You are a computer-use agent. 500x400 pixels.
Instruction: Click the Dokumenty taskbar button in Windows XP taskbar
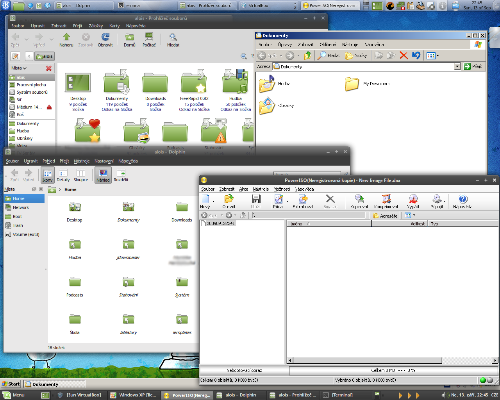tap(55, 384)
